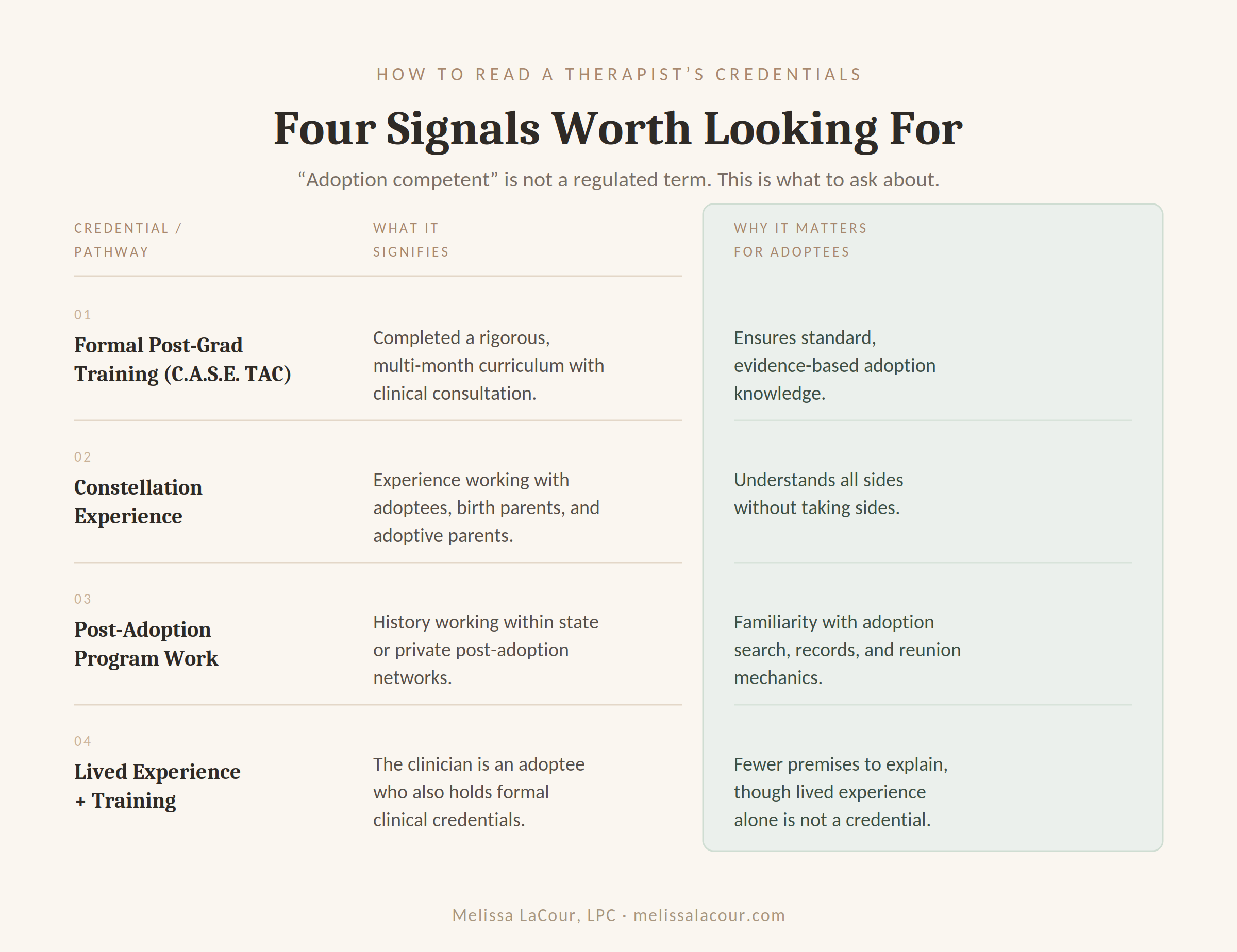Viewport: 1237px width, 952px height.
Task: Select the 'What It Signifies' column header
Action: 411,240
